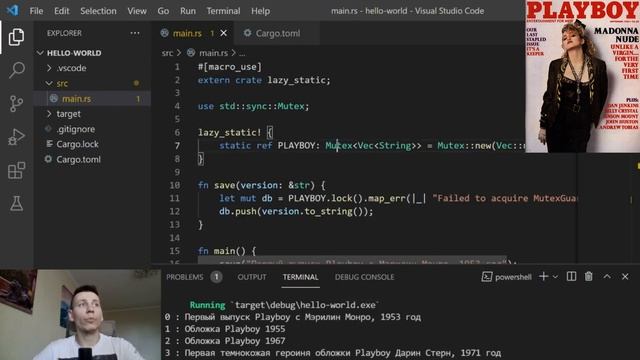
Task: Open the Go menu
Action: (163, 11)
